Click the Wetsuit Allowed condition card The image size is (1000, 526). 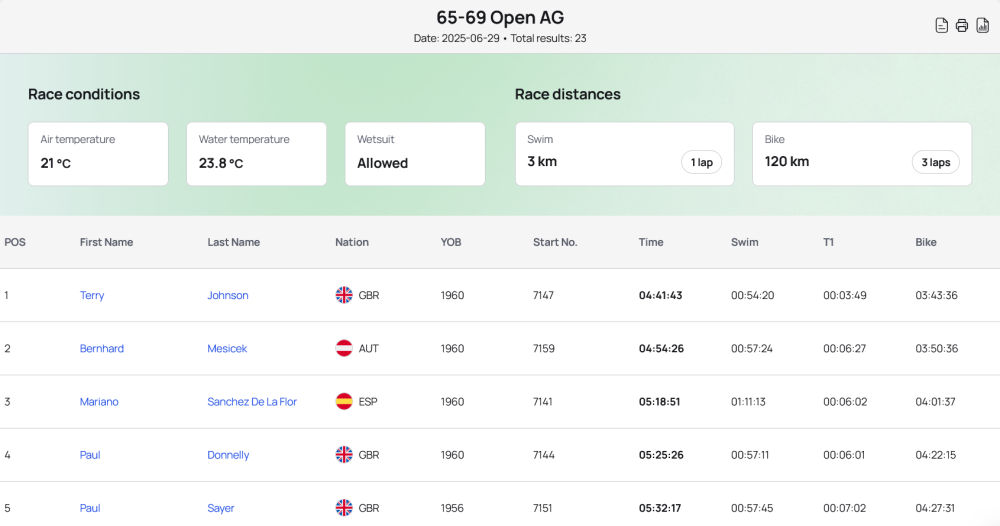point(415,154)
